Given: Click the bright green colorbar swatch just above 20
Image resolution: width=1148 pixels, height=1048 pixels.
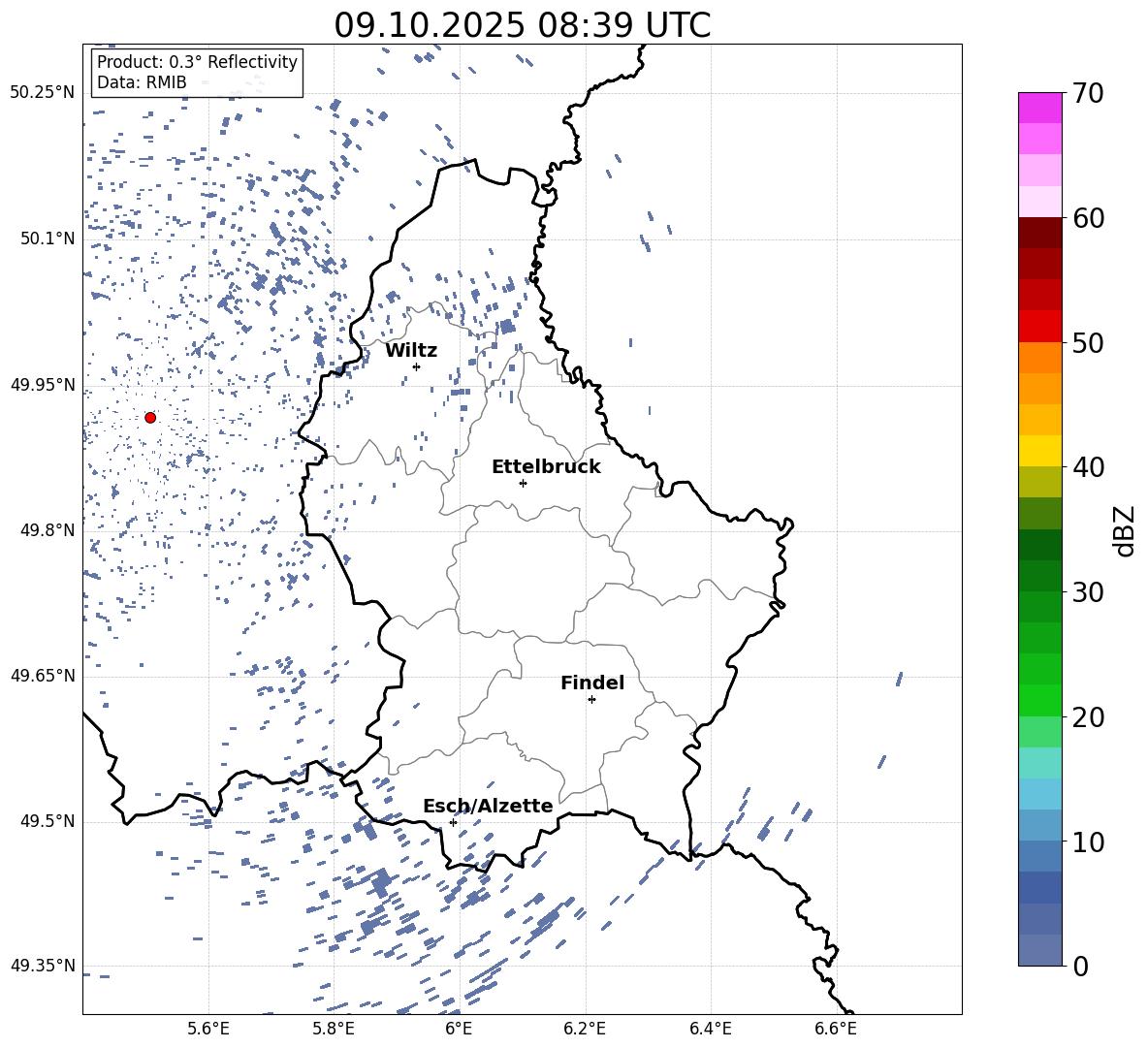Looking at the screenshot, I should (x=1039, y=700).
